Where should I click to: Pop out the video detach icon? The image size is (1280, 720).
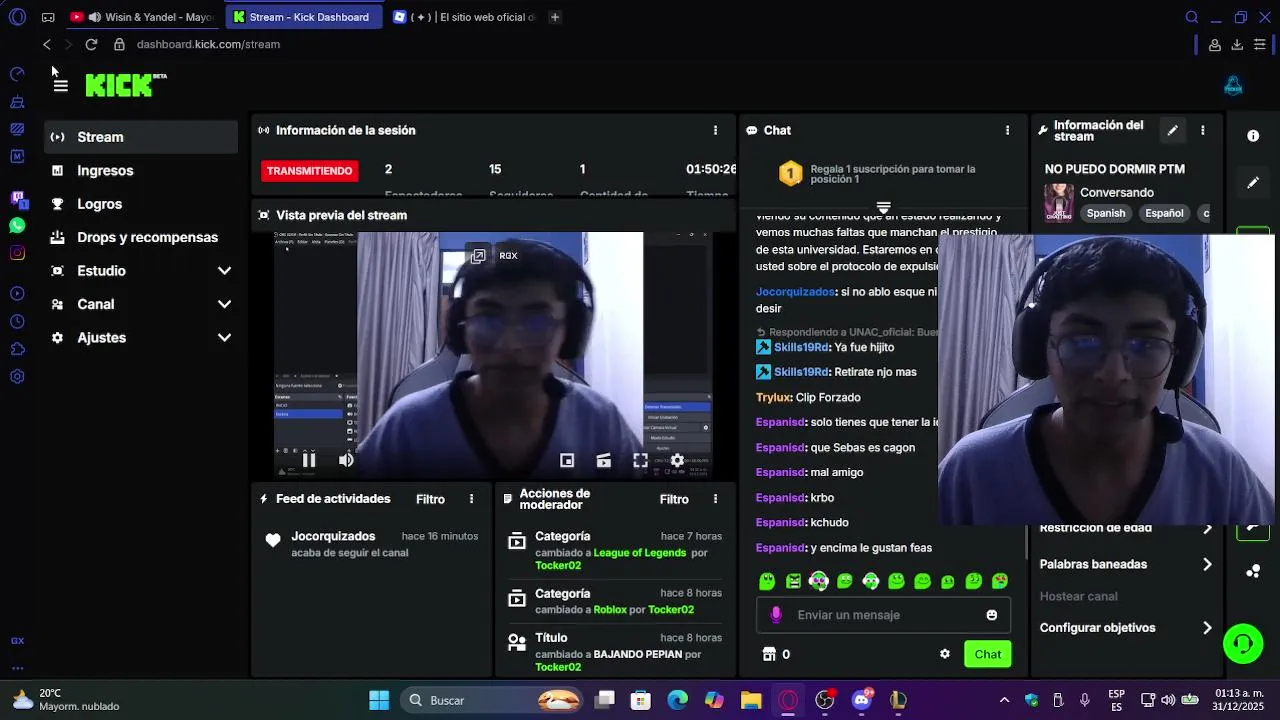point(478,256)
